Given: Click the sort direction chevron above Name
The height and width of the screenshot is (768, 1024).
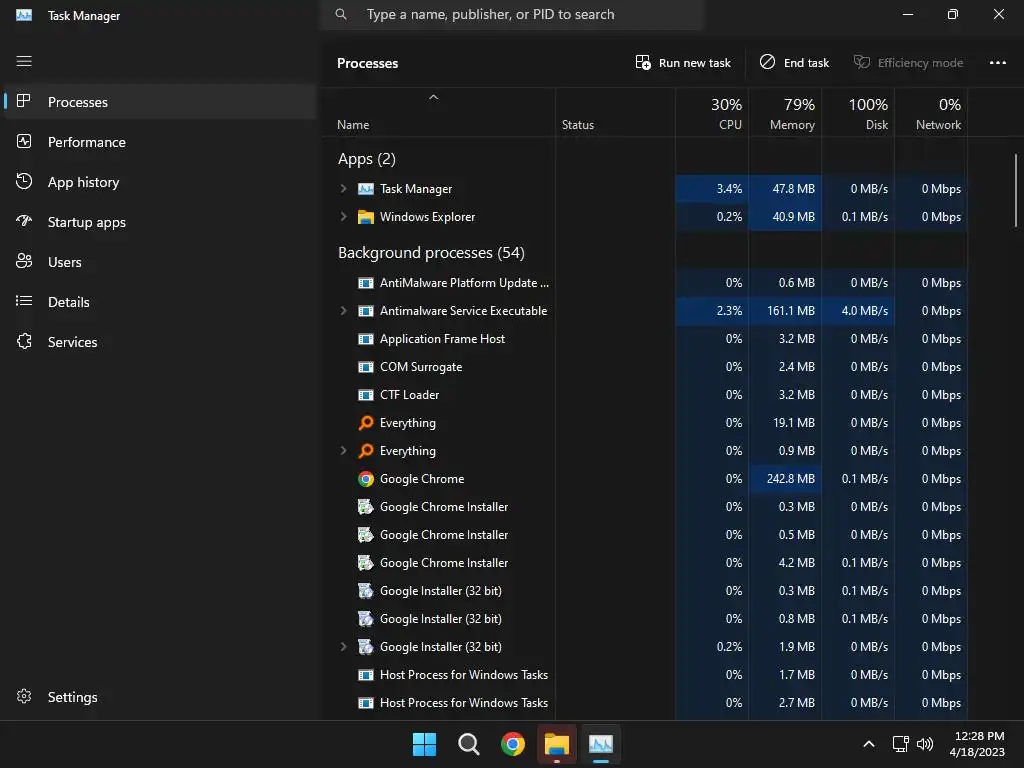Looking at the screenshot, I should coord(433,97).
